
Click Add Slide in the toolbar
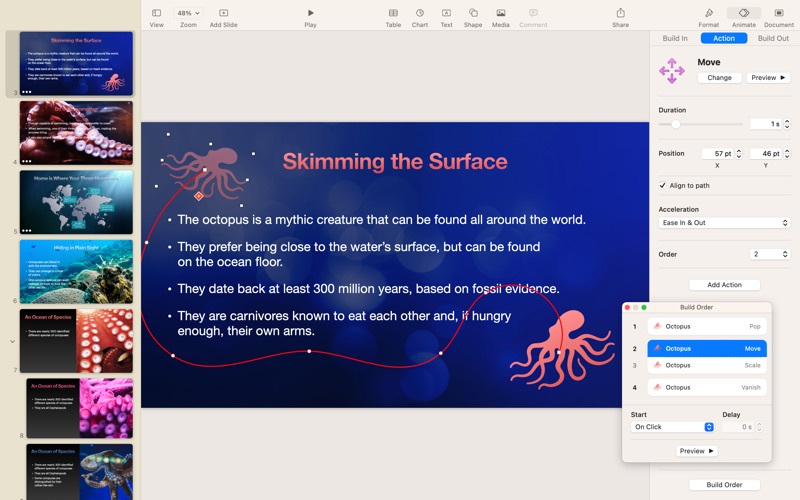(x=223, y=13)
